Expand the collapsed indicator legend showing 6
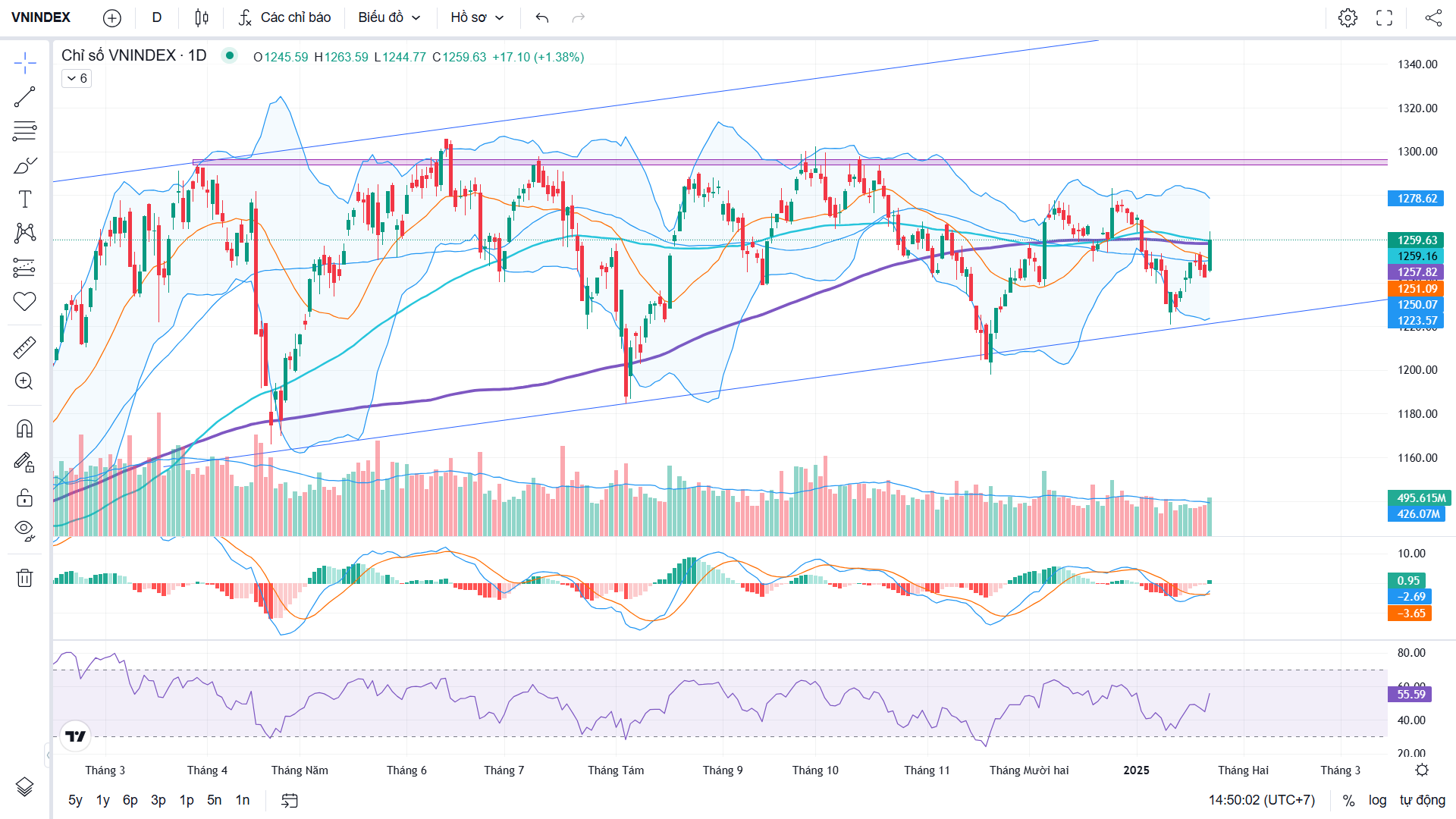 click(x=77, y=78)
